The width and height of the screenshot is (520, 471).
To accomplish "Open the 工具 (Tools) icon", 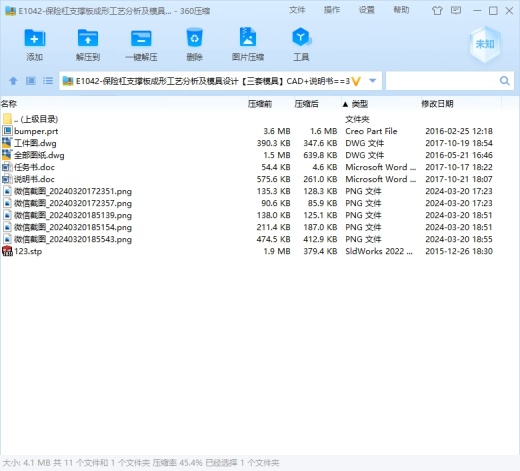I will point(301,37).
